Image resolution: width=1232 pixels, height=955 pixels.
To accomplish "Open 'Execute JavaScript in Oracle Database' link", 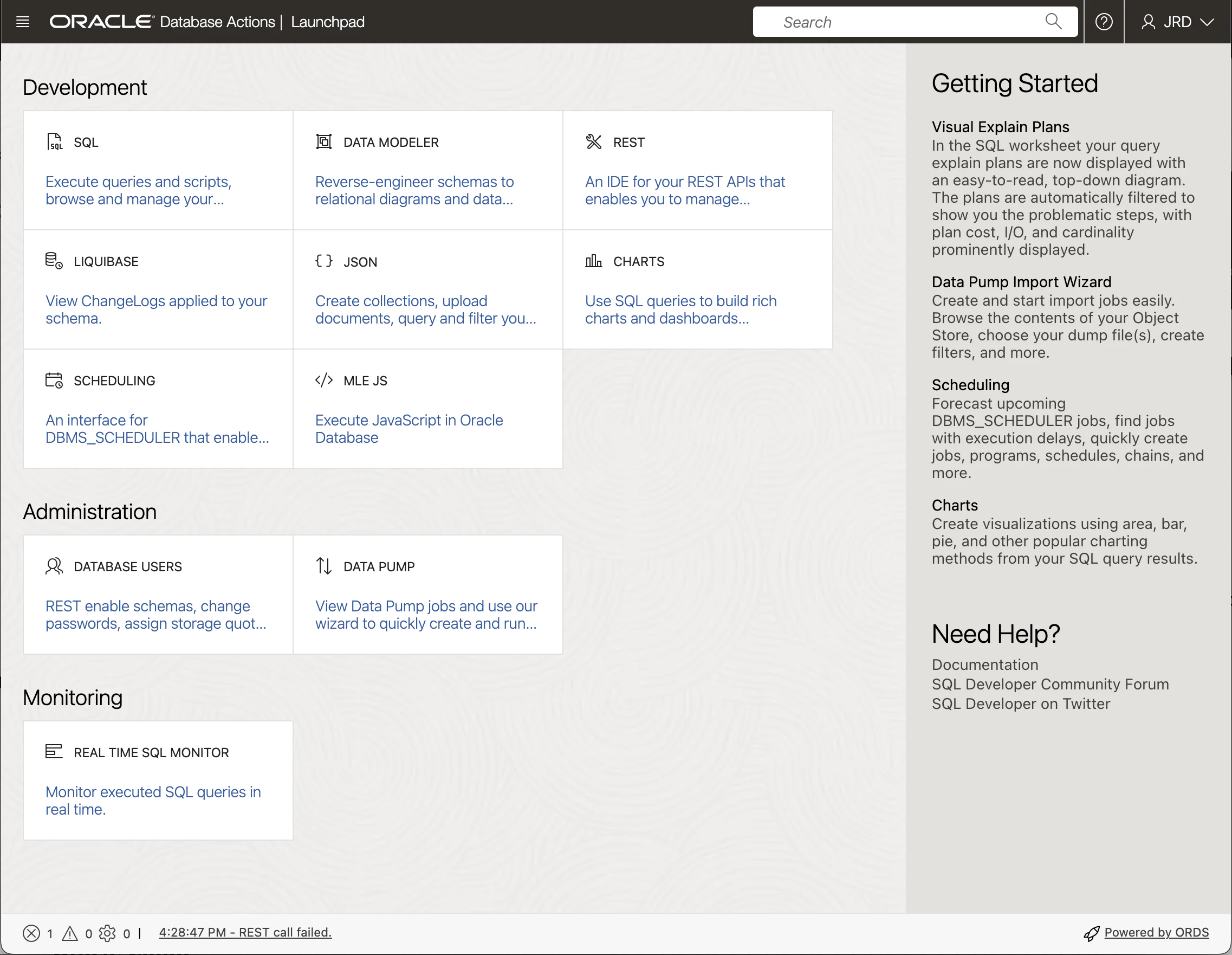I will pyautogui.click(x=409, y=428).
